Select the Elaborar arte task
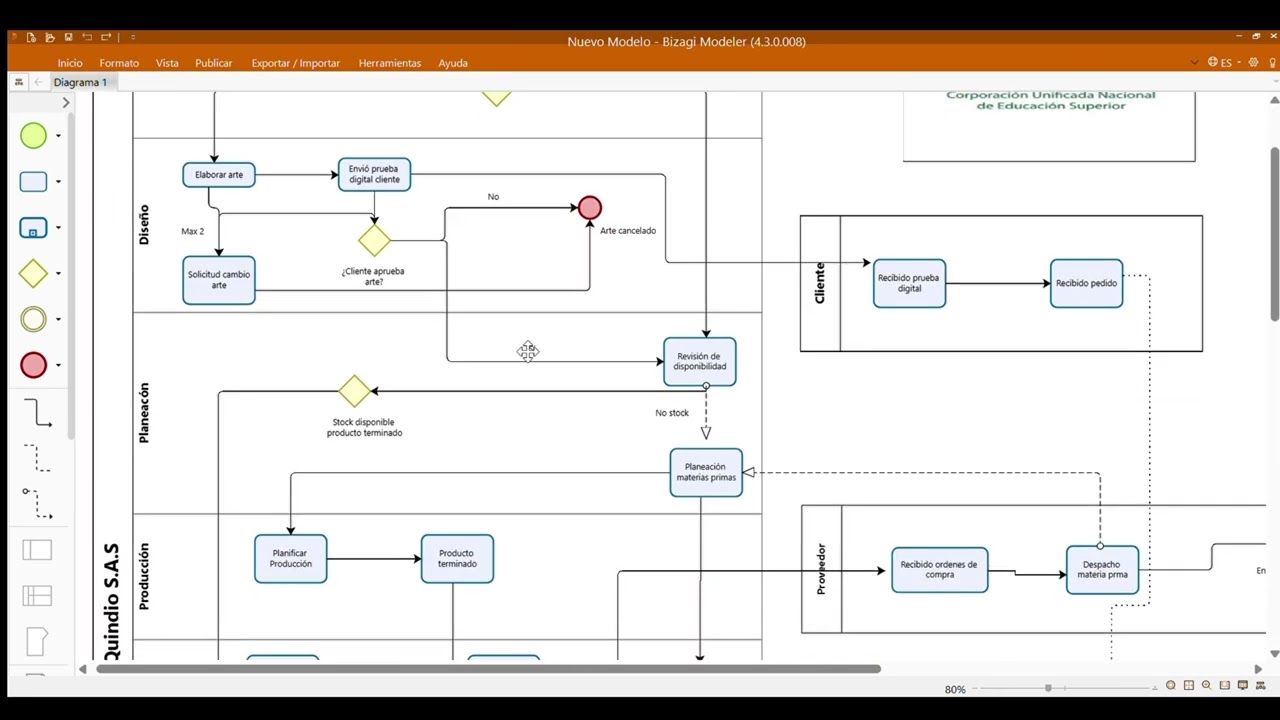This screenshot has width=1280, height=720. [x=219, y=175]
